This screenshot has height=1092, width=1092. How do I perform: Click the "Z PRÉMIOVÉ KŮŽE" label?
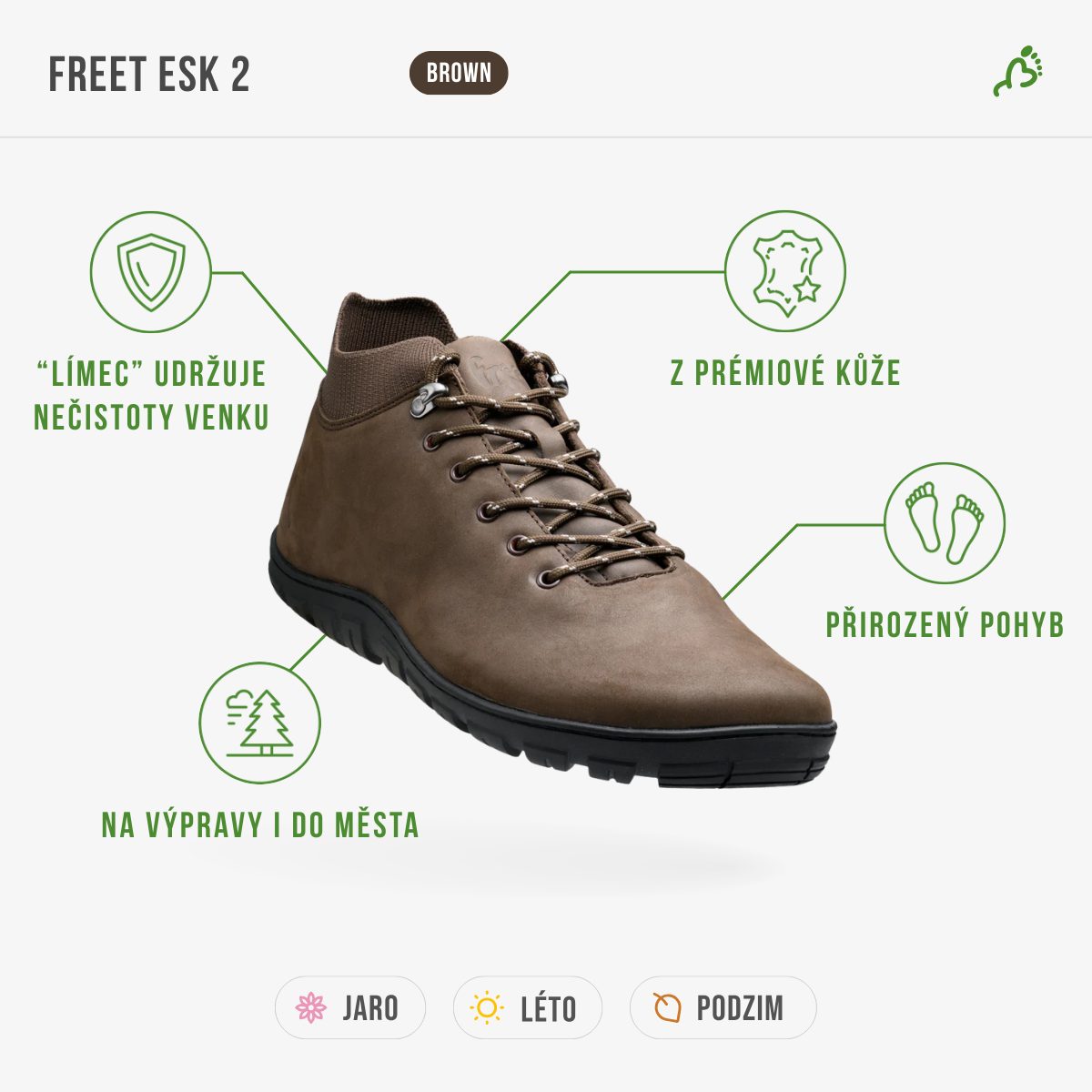tap(785, 373)
